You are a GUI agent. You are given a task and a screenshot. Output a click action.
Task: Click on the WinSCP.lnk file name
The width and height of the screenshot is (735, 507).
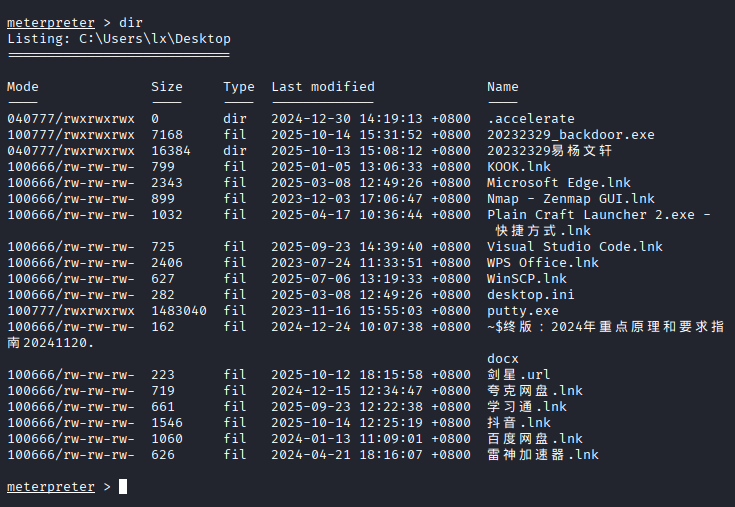click(526, 279)
